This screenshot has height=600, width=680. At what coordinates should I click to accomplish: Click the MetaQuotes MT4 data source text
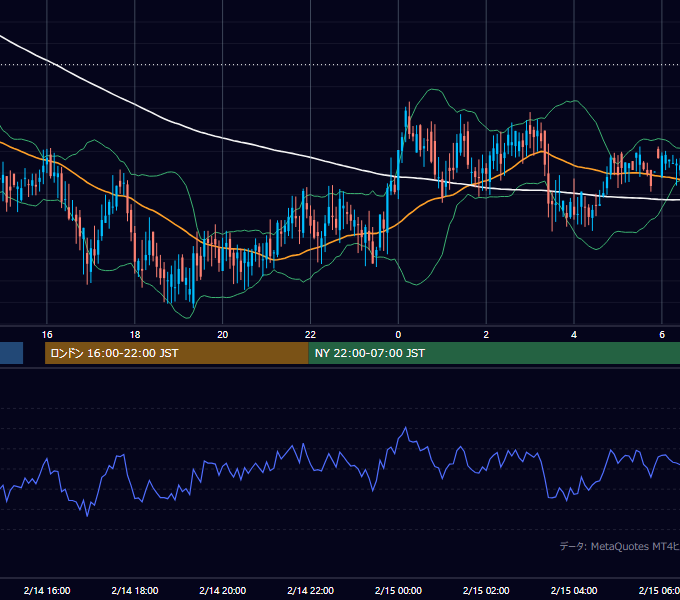point(619,546)
